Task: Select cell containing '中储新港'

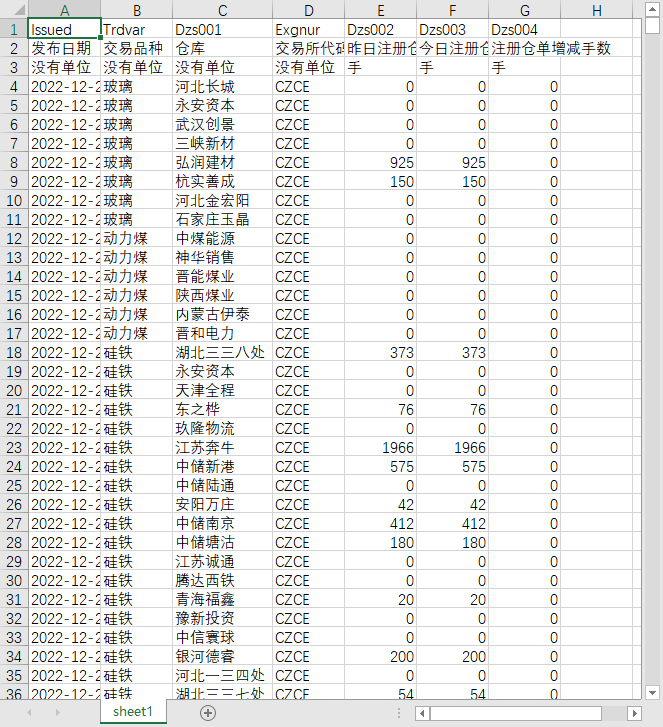Action: coord(223,466)
